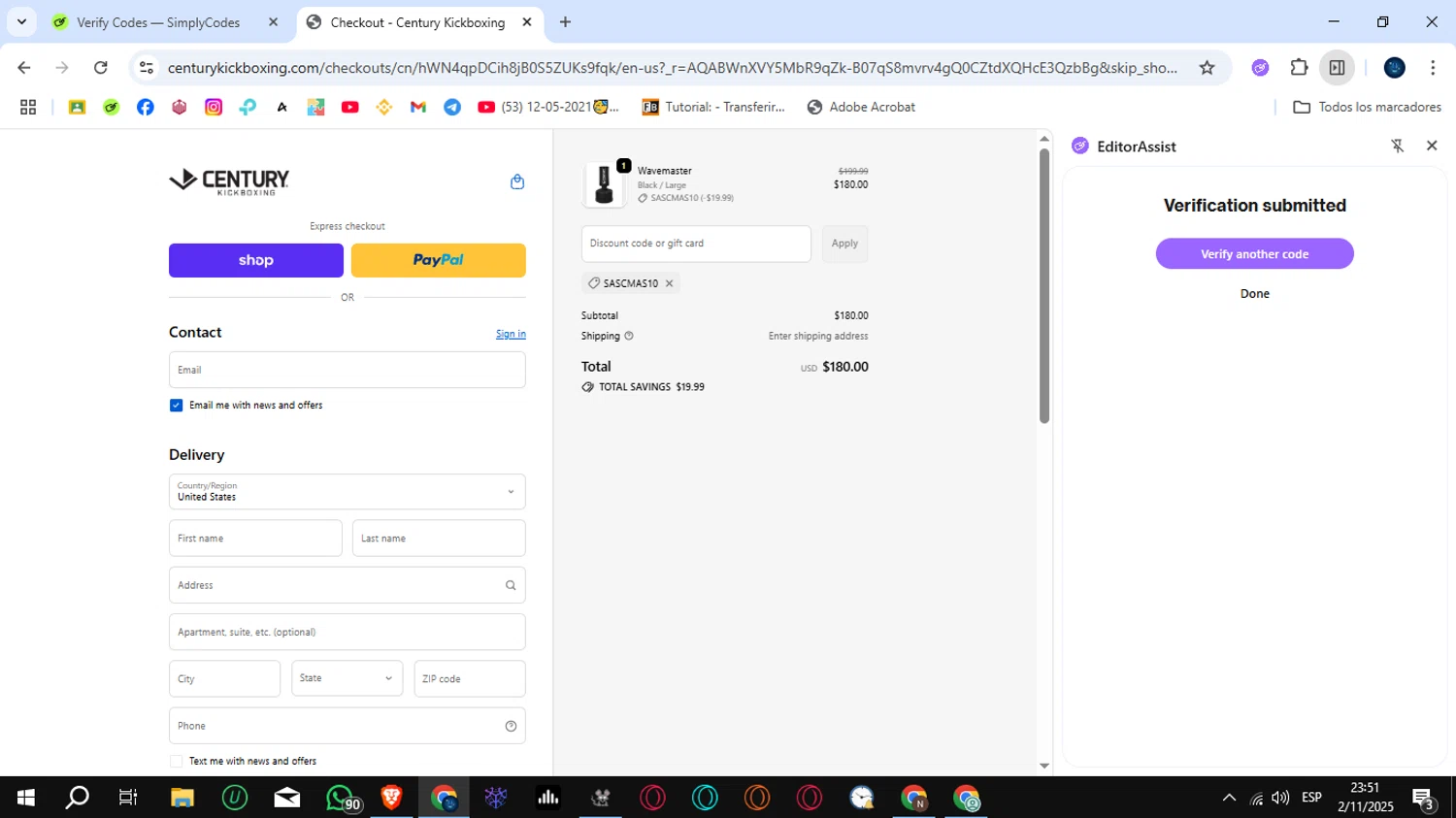Switch to the Checkout - Century Kickboxing tab

pos(417,22)
